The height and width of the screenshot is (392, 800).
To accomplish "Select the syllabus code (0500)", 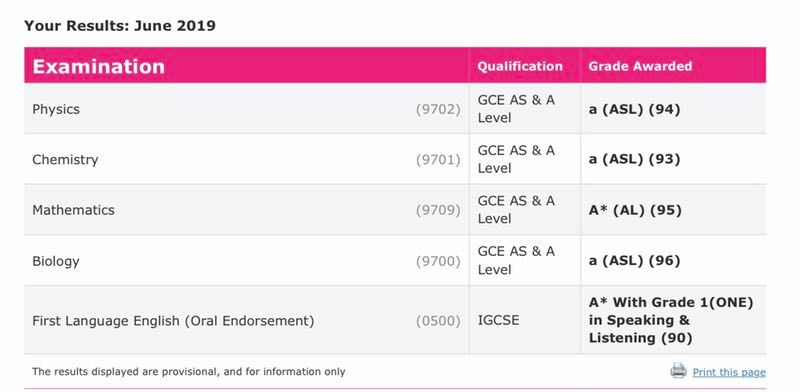I will point(438,321).
